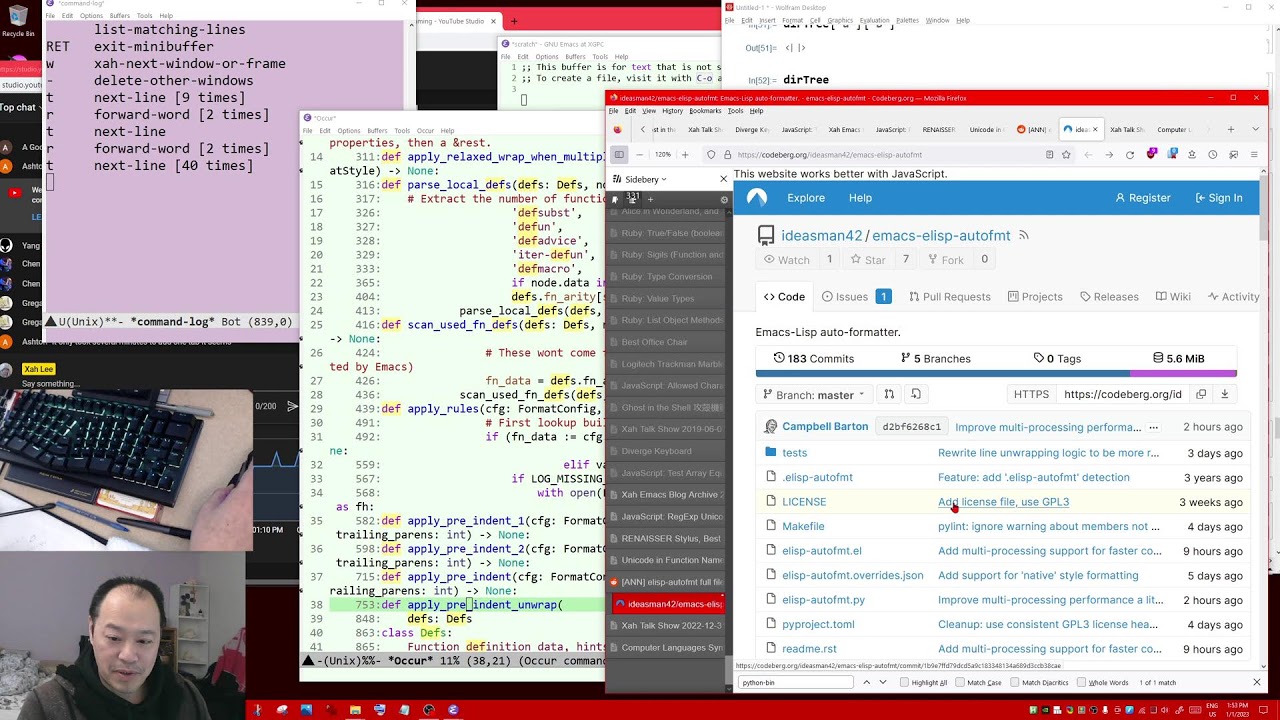Select HTTPS clone protocol button
The image size is (1280, 720).
pyautogui.click(x=1031, y=394)
